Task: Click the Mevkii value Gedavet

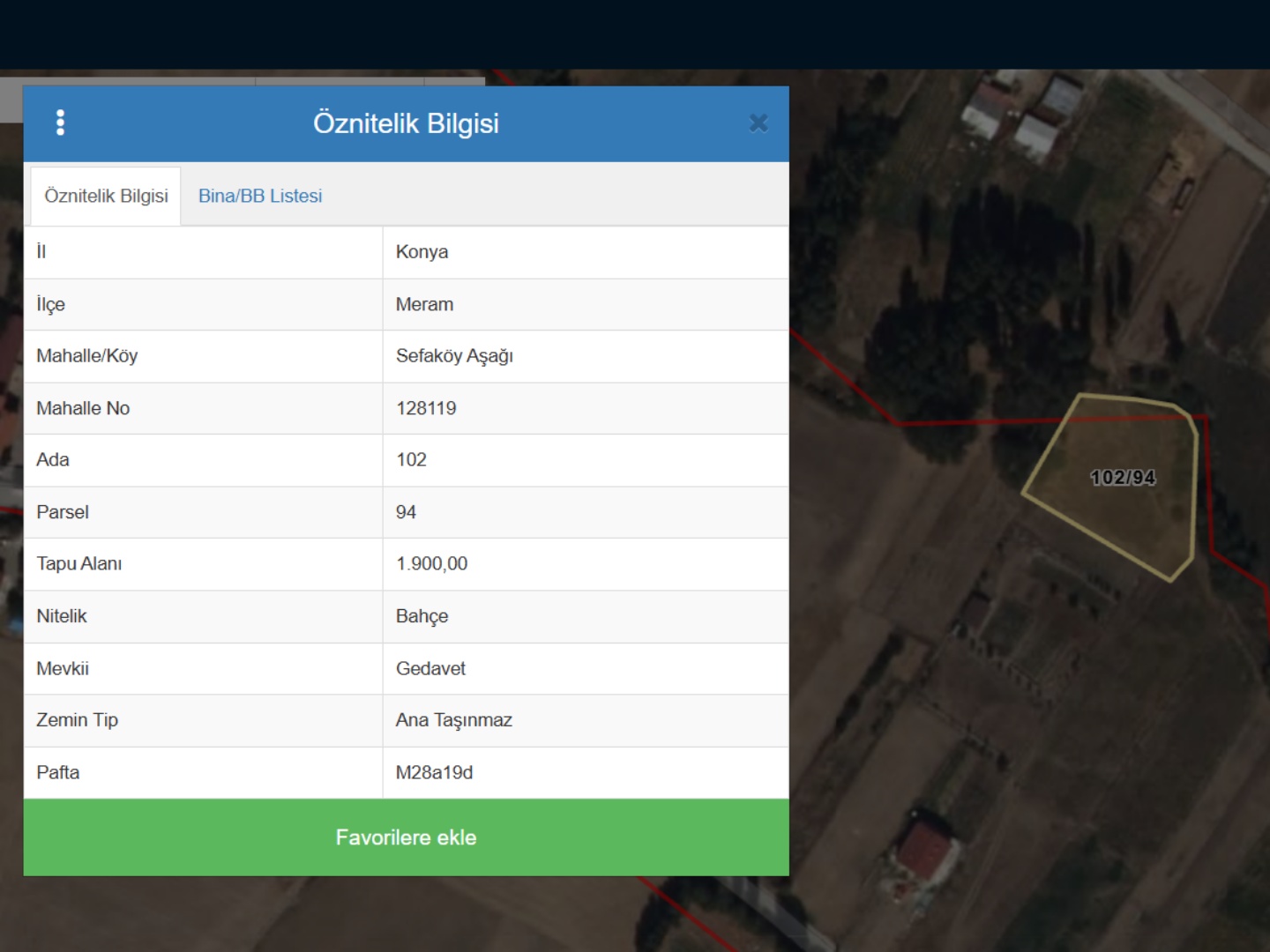Action: [430, 668]
